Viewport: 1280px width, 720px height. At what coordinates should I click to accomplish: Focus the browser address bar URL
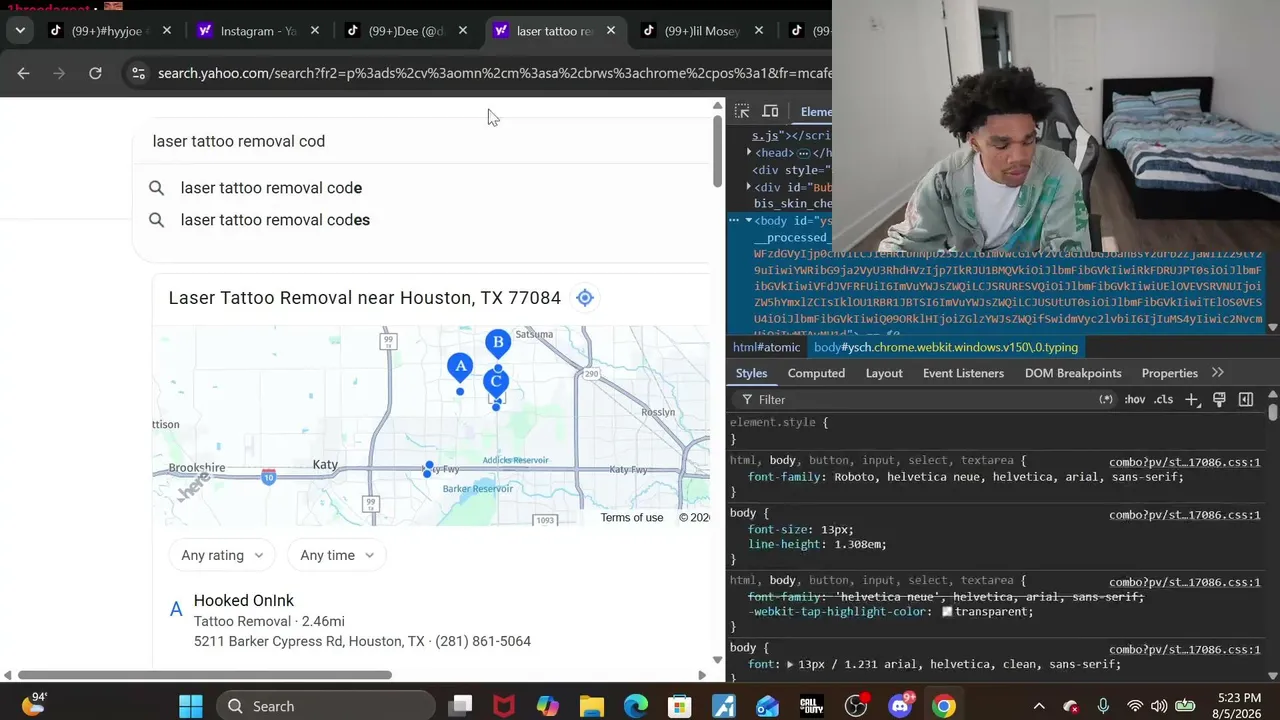[494, 73]
